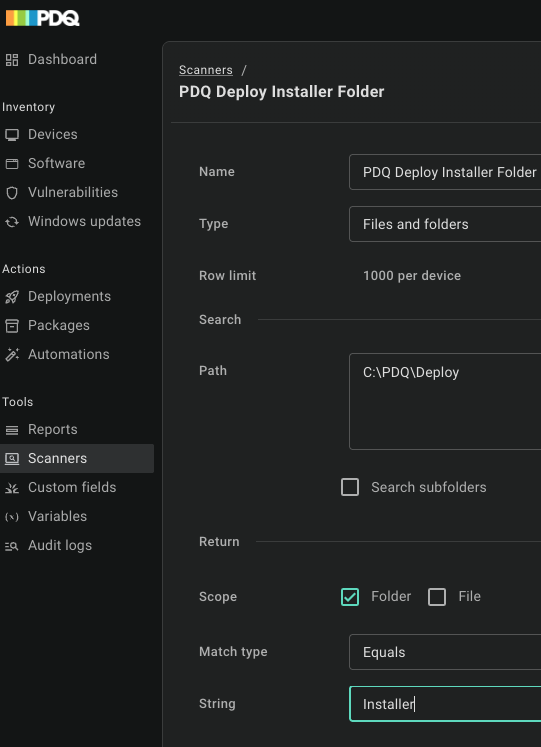The image size is (541, 747).
Task: Click the Windows updates refresh icon
Action: [12, 222]
